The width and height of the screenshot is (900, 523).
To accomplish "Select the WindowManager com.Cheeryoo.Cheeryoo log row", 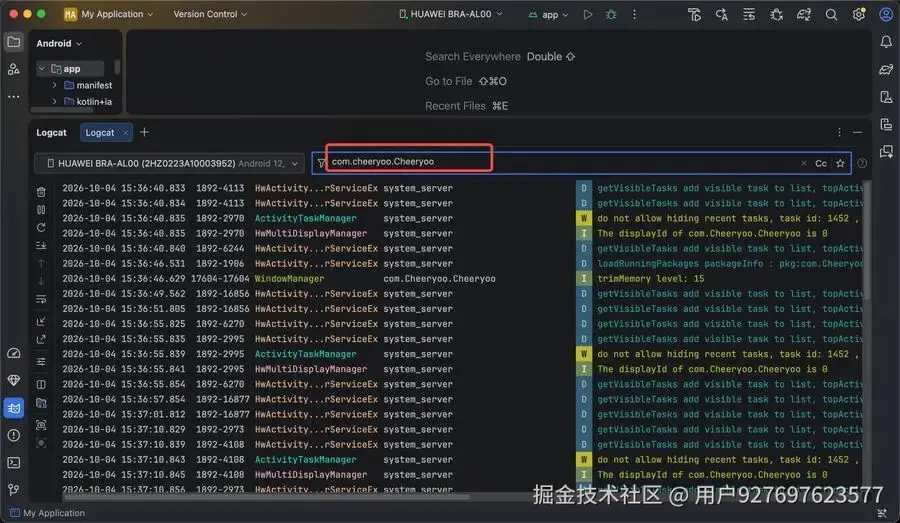I will coord(462,278).
